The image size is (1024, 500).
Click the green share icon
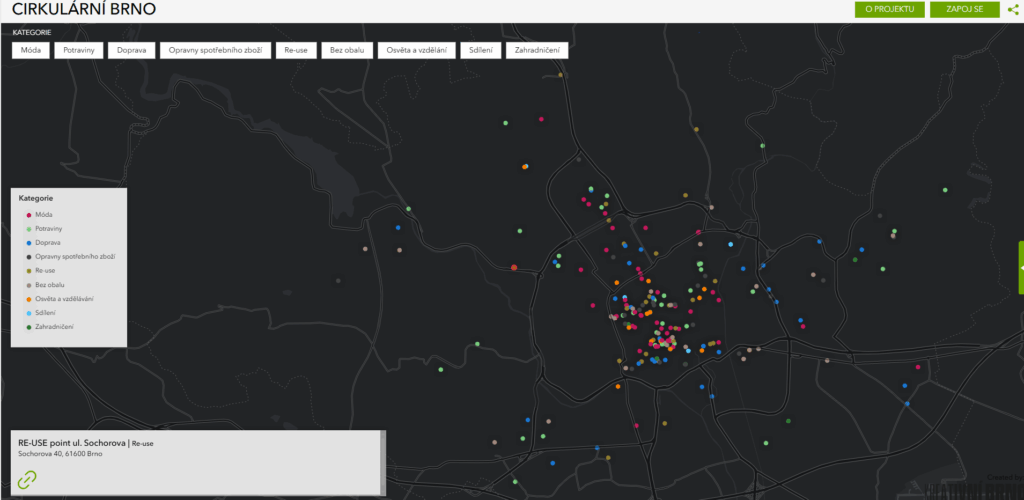1012,10
